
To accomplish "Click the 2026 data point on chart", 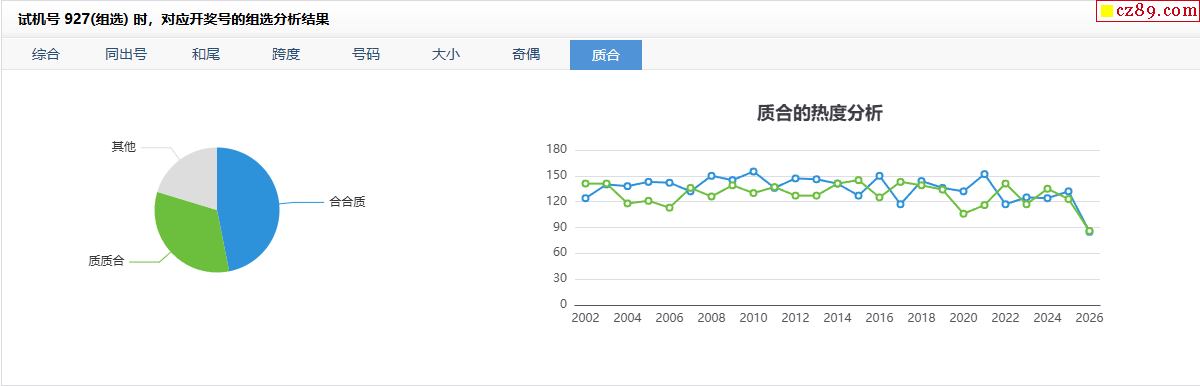I will [x=1089, y=231].
